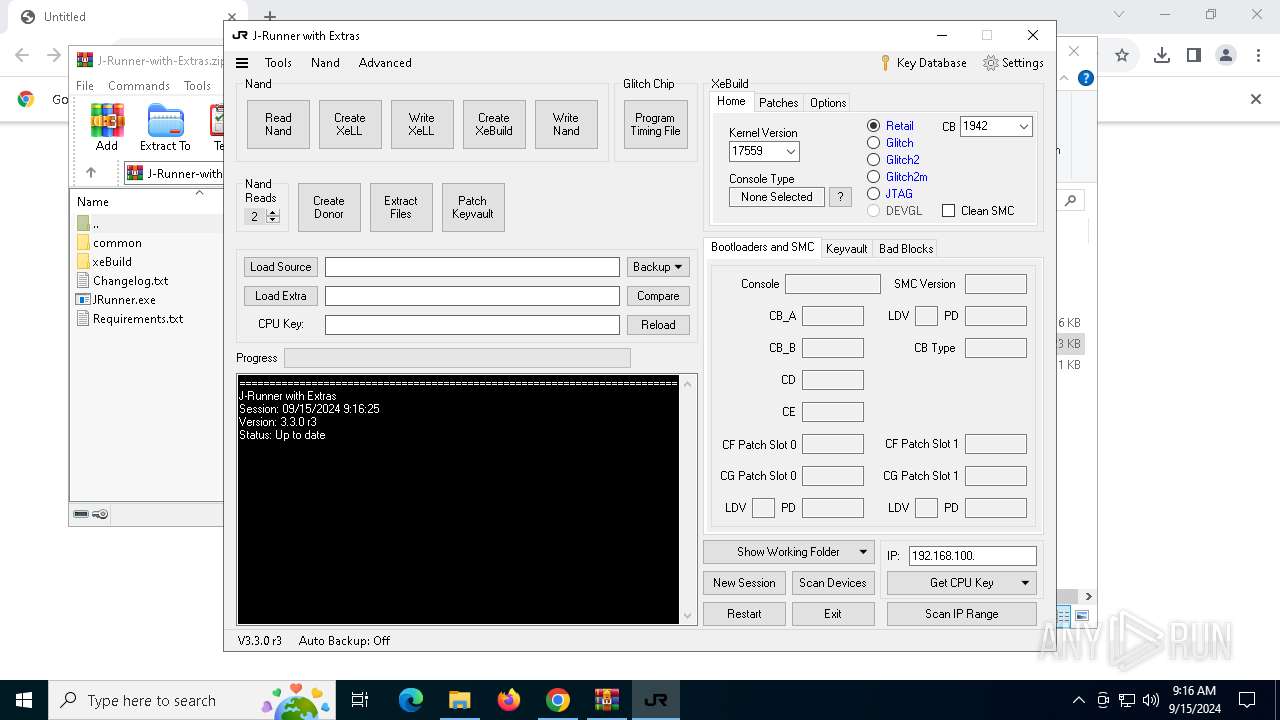The image size is (1280, 720).
Task: Click the Create Donor button
Action: point(329,208)
